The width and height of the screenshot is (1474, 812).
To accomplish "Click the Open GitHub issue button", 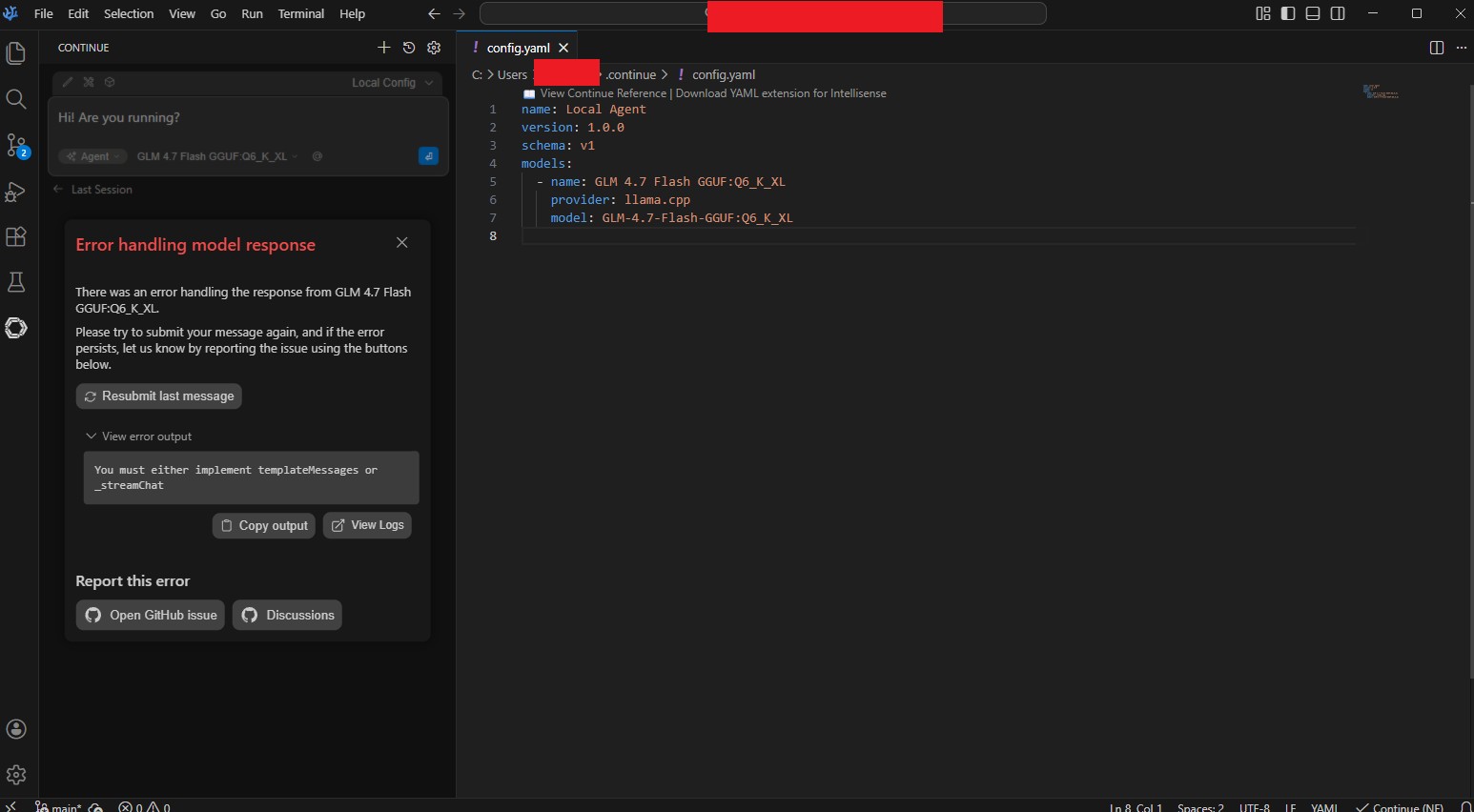I will point(151,615).
